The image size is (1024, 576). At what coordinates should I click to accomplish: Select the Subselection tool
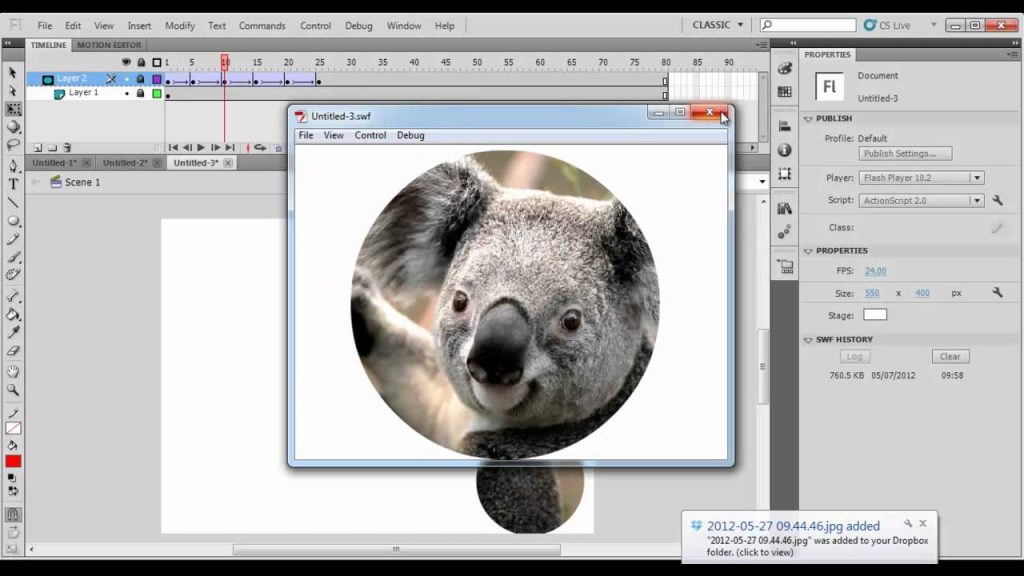pos(12,91)
